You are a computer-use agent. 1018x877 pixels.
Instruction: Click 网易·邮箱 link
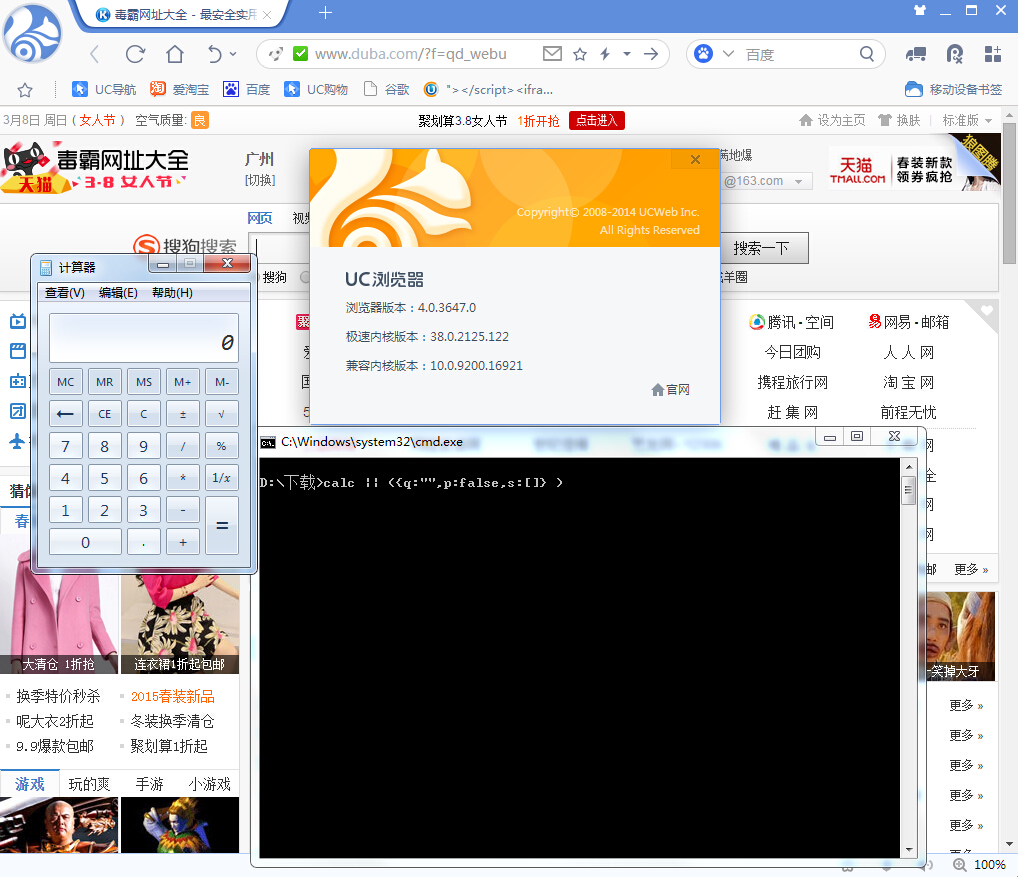909,322
